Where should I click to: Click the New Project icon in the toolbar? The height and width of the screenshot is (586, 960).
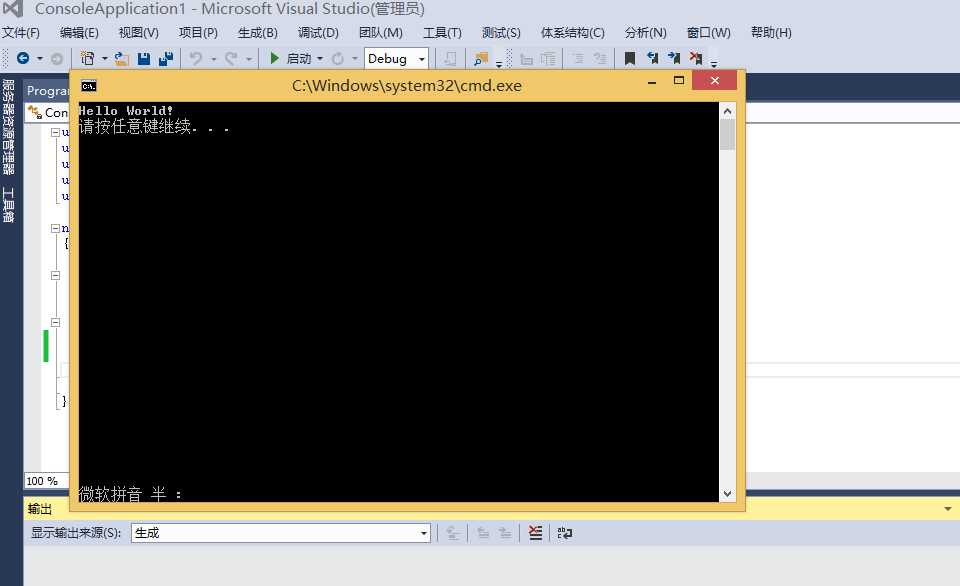click(88, 58)
